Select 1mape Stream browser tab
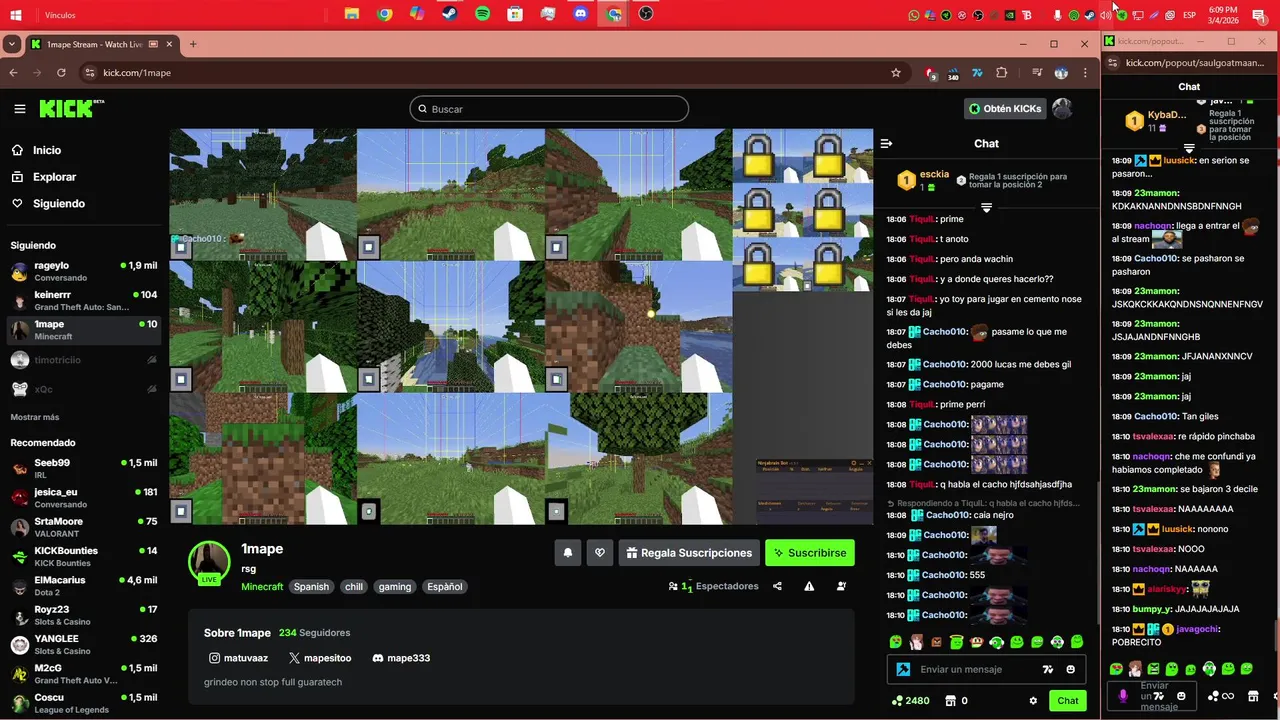The width and height of the screenshot is (1280, 720). [102, 44]
